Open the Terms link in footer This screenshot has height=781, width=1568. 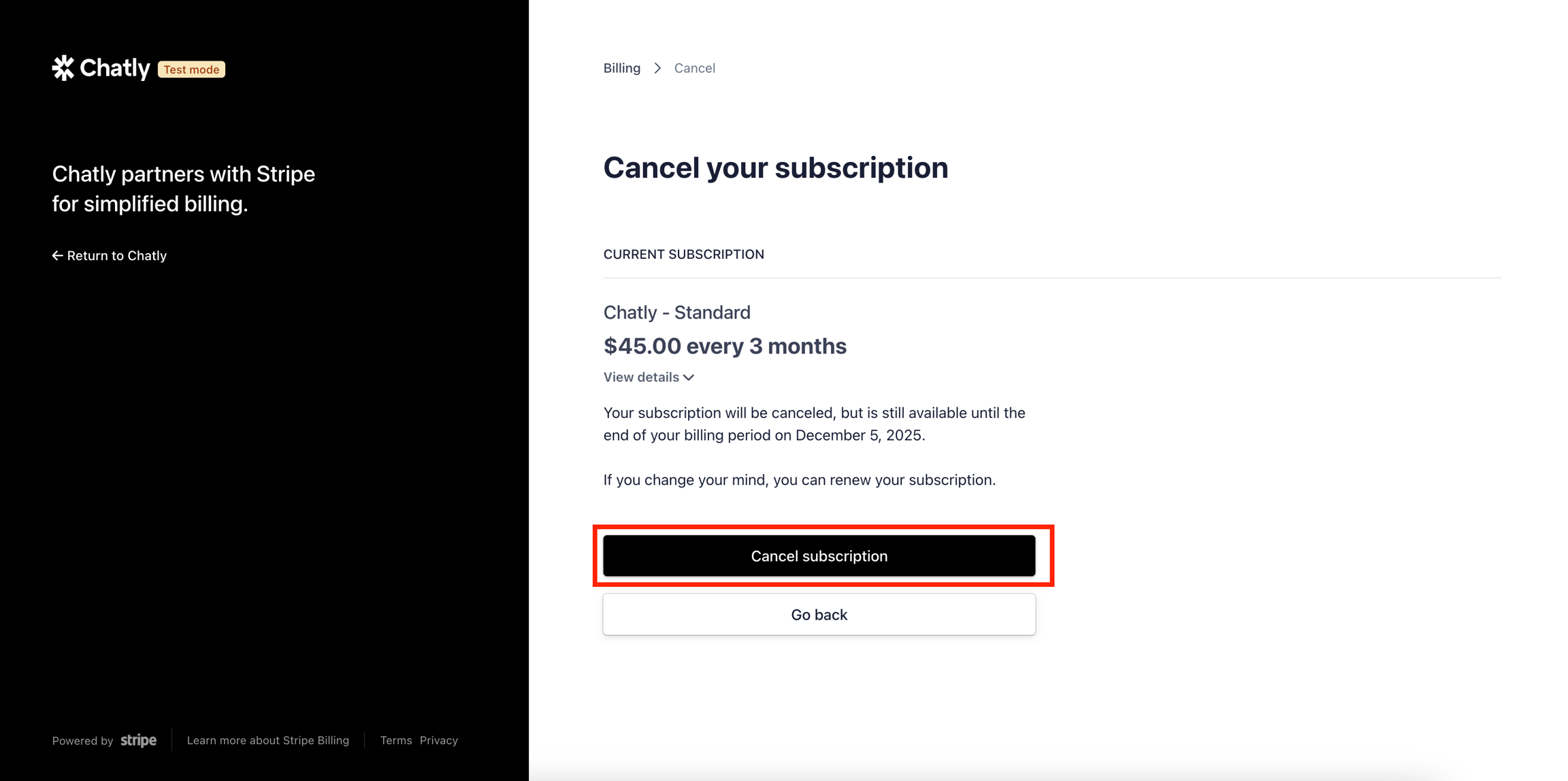click(x=395, y=740)
